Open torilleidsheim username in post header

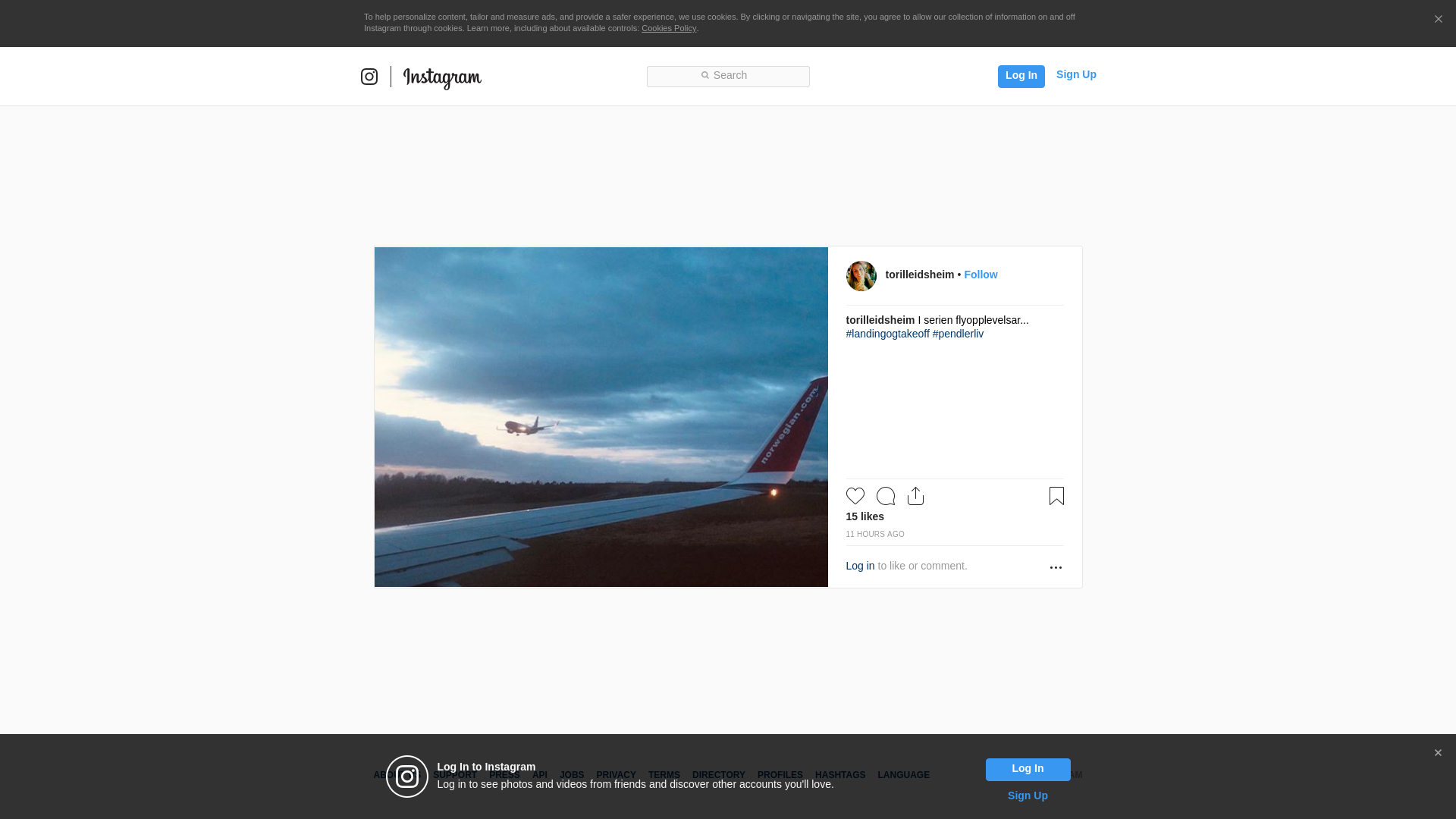(919, 275)
